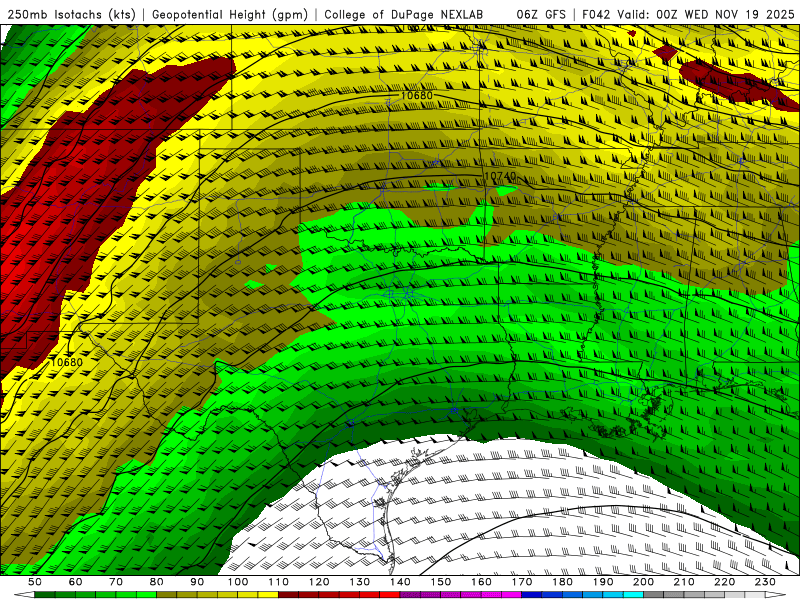Click the 'College of DuPage NEXLAB' label
Viewport: 800px width, 600px height.
coord(403,15)
